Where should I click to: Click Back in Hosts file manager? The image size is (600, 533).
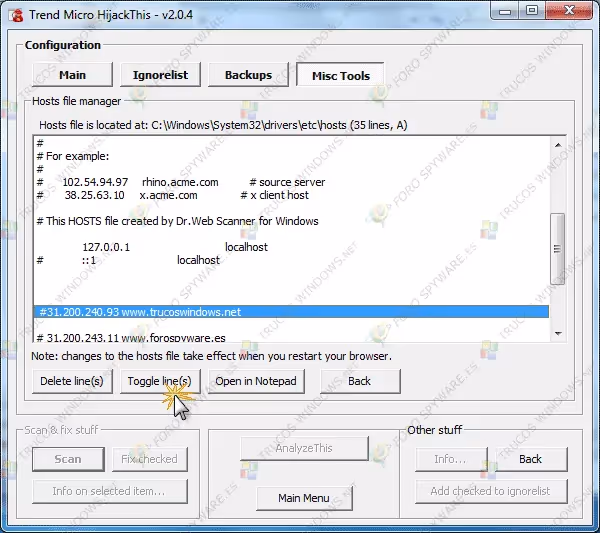[x=360, y=381]
